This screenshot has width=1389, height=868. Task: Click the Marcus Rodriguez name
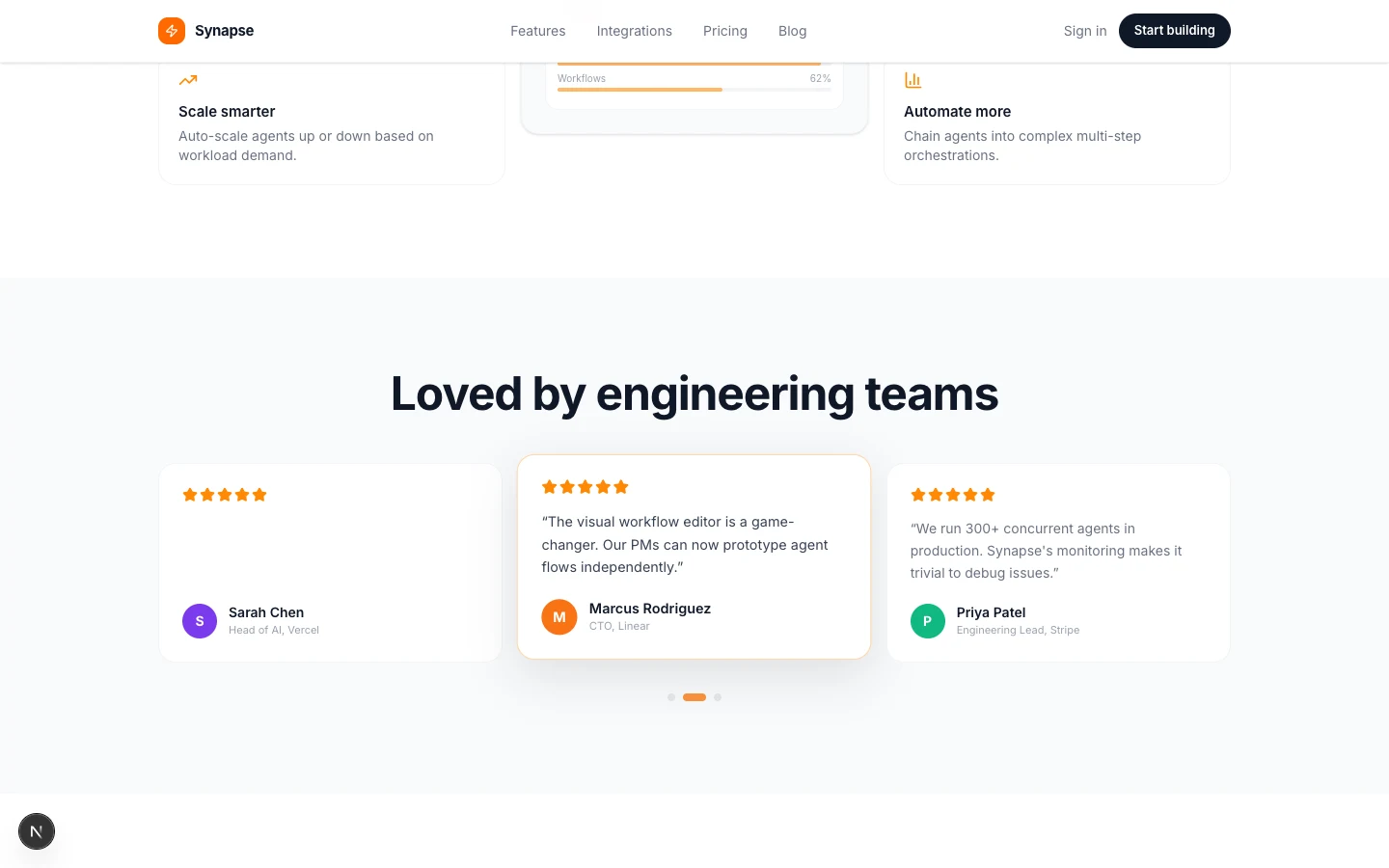click(650, 609)
